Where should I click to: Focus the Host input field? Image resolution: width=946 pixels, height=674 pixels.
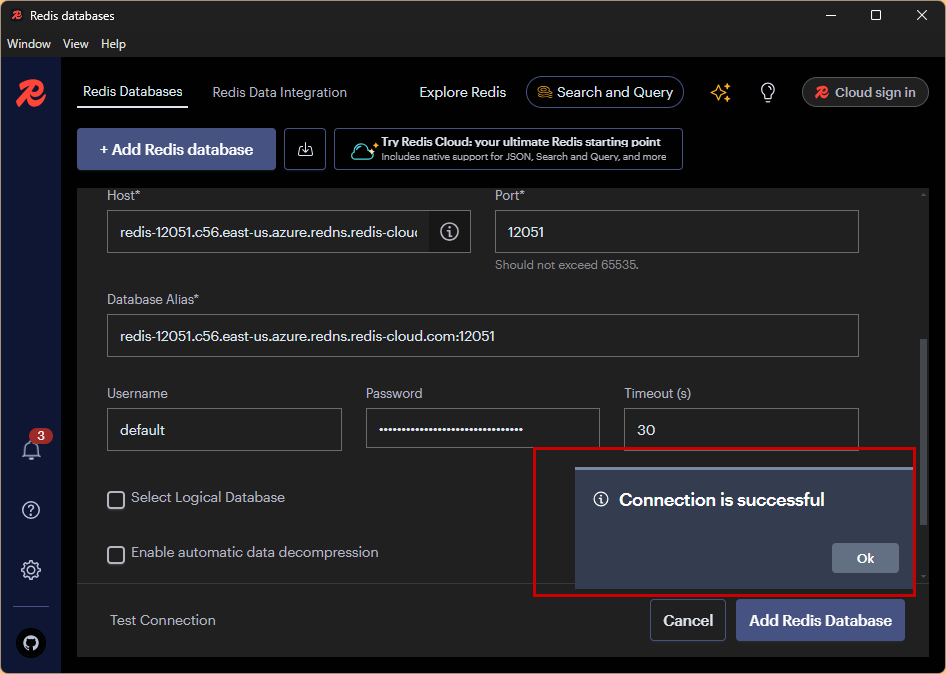point(268,232)
